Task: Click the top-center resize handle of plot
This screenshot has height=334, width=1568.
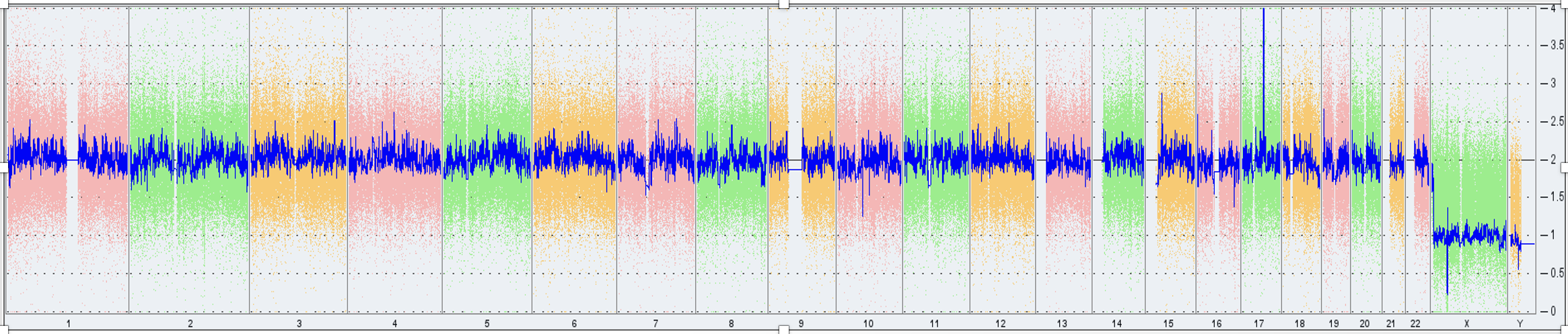Action: click(784, 3)
